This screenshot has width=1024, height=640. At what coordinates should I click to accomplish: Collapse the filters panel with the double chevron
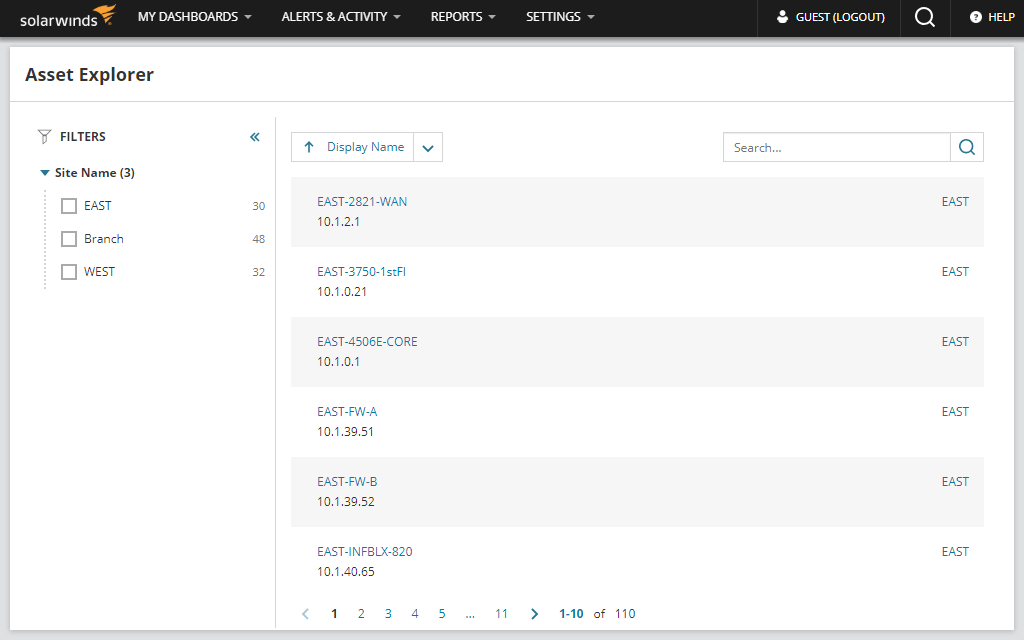click(255, 136)
